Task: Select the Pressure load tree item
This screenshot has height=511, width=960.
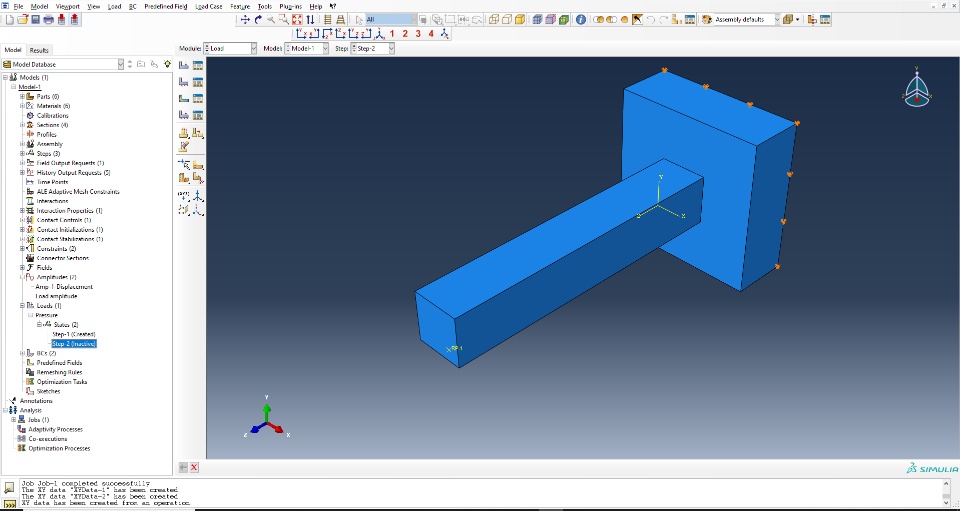Action: point(47,315)
